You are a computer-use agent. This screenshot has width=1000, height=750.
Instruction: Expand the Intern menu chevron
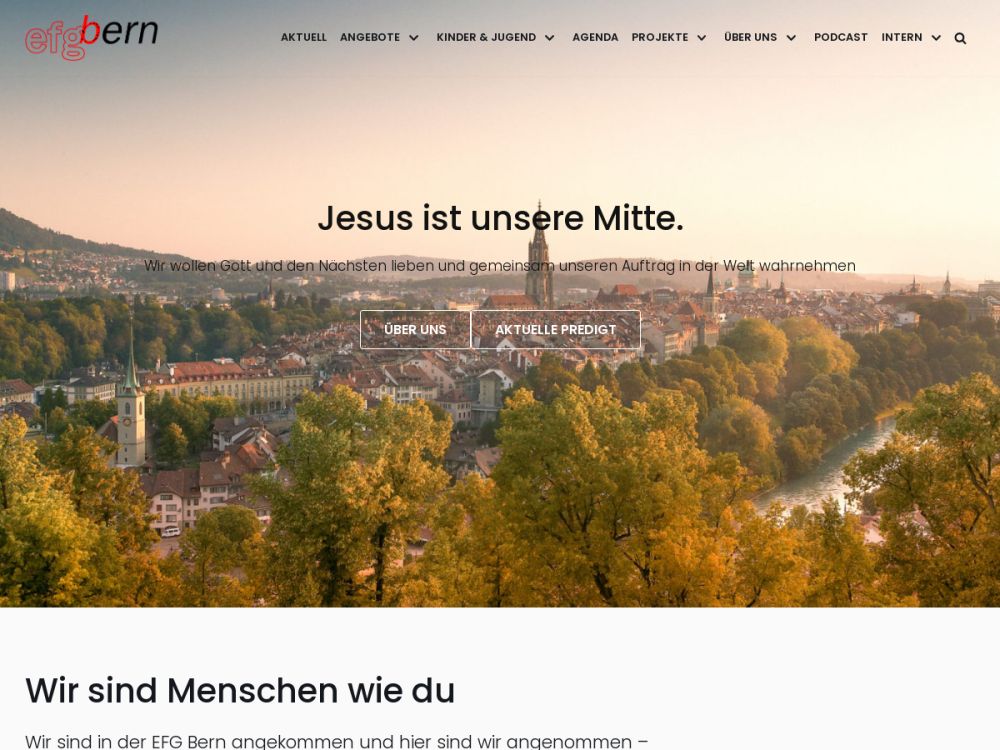[936, 38]
